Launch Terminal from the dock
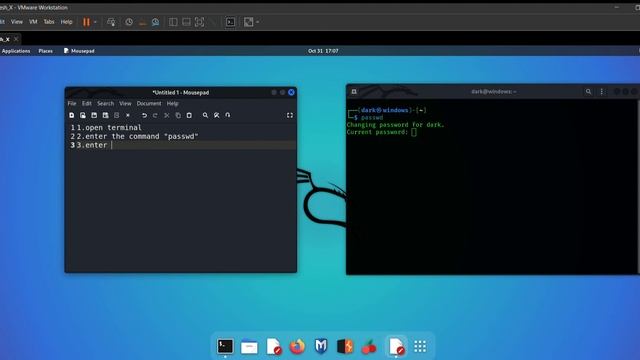 [x=225, y=347]
